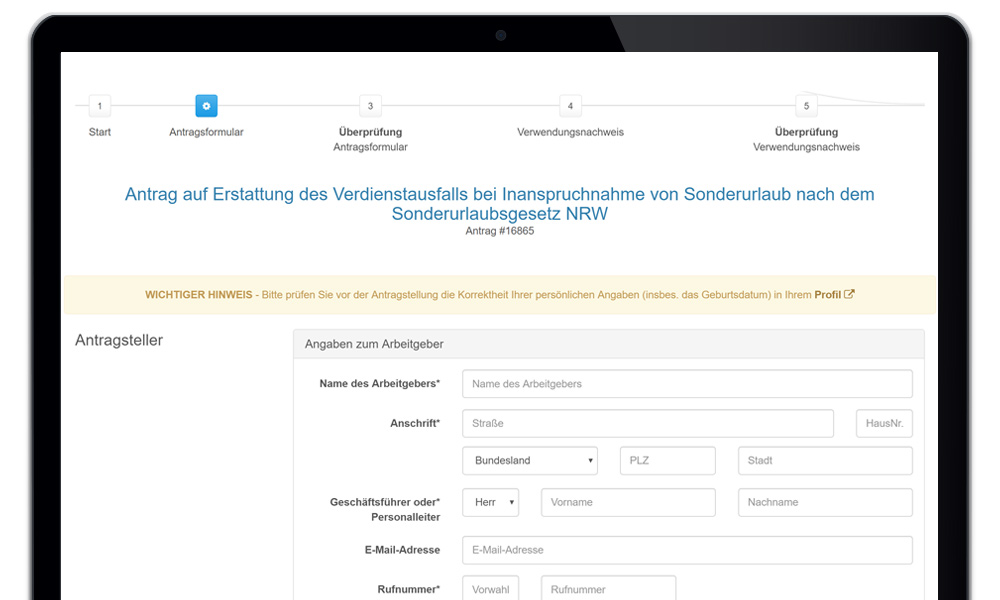Viewport: 1000px width, 600px height.
Task: Focus the Nachname field
Action: point(825,502)
